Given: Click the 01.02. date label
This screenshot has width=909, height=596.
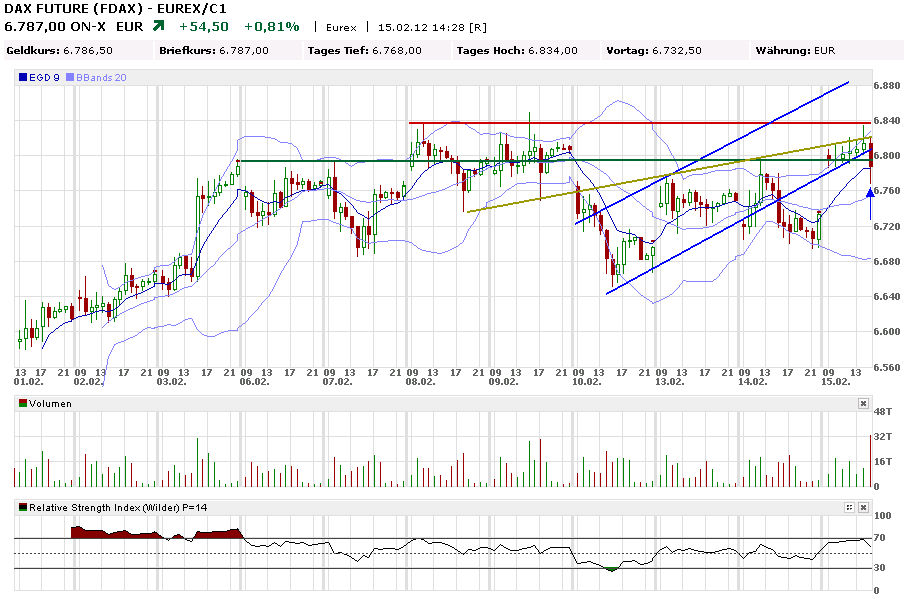Looking at the screenshot, I should pos(28,381).
